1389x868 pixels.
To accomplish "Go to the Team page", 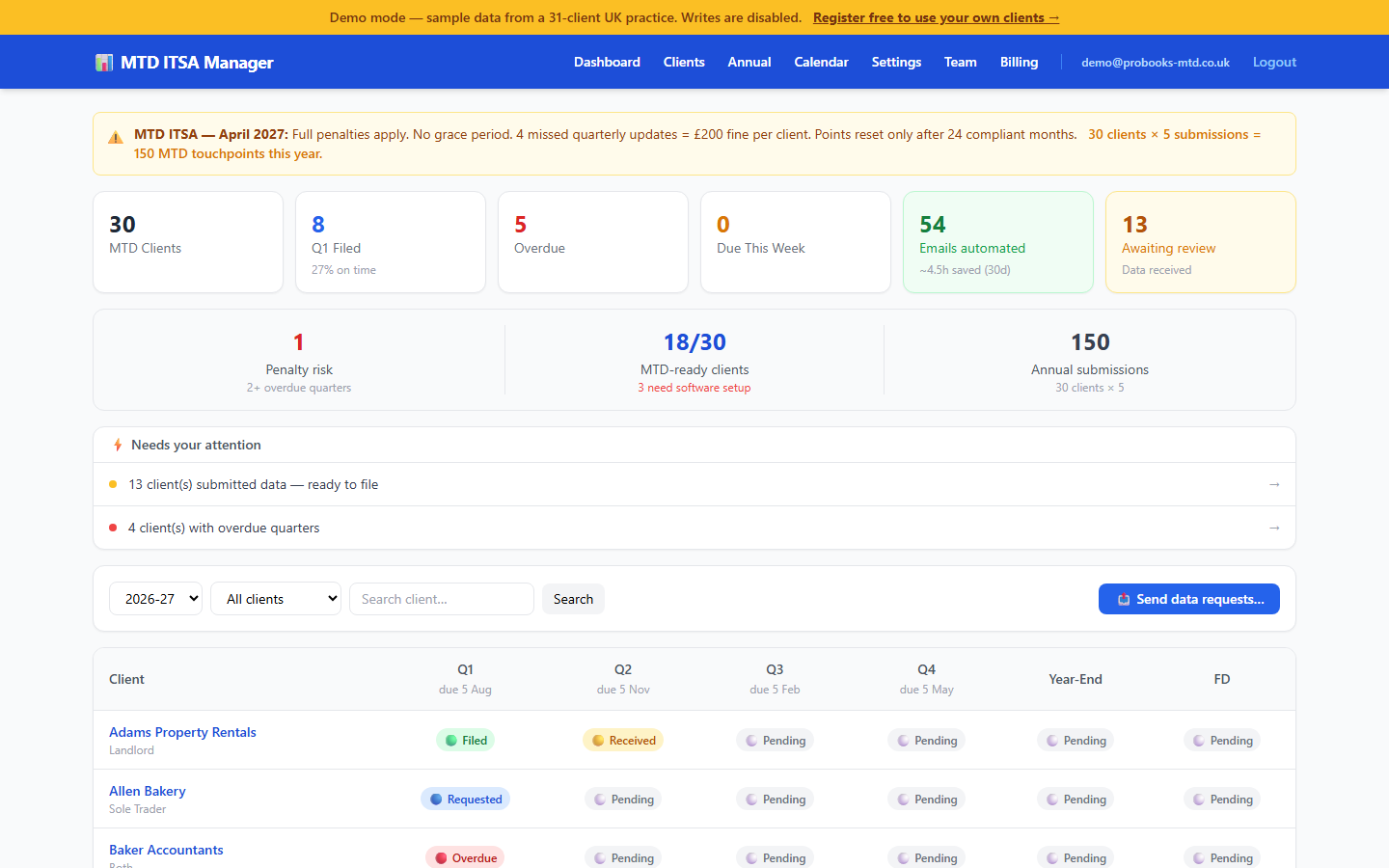I will 960,62.
